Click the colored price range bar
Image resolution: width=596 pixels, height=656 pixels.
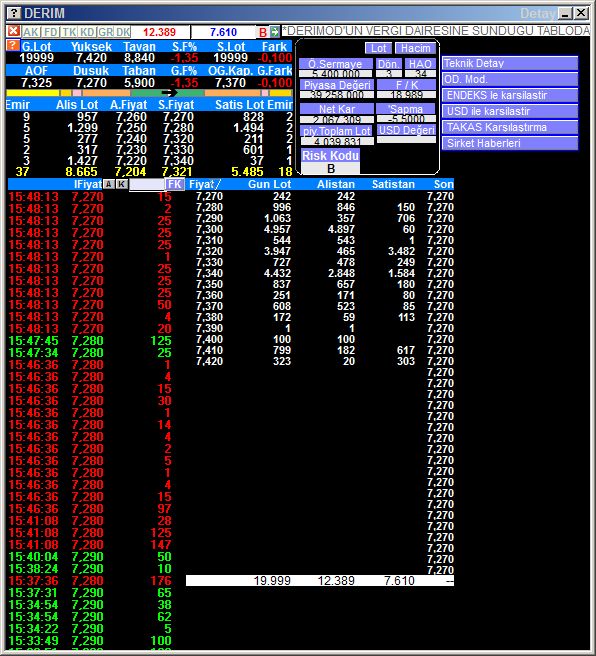pyautogui.click(x=149, y=93)
